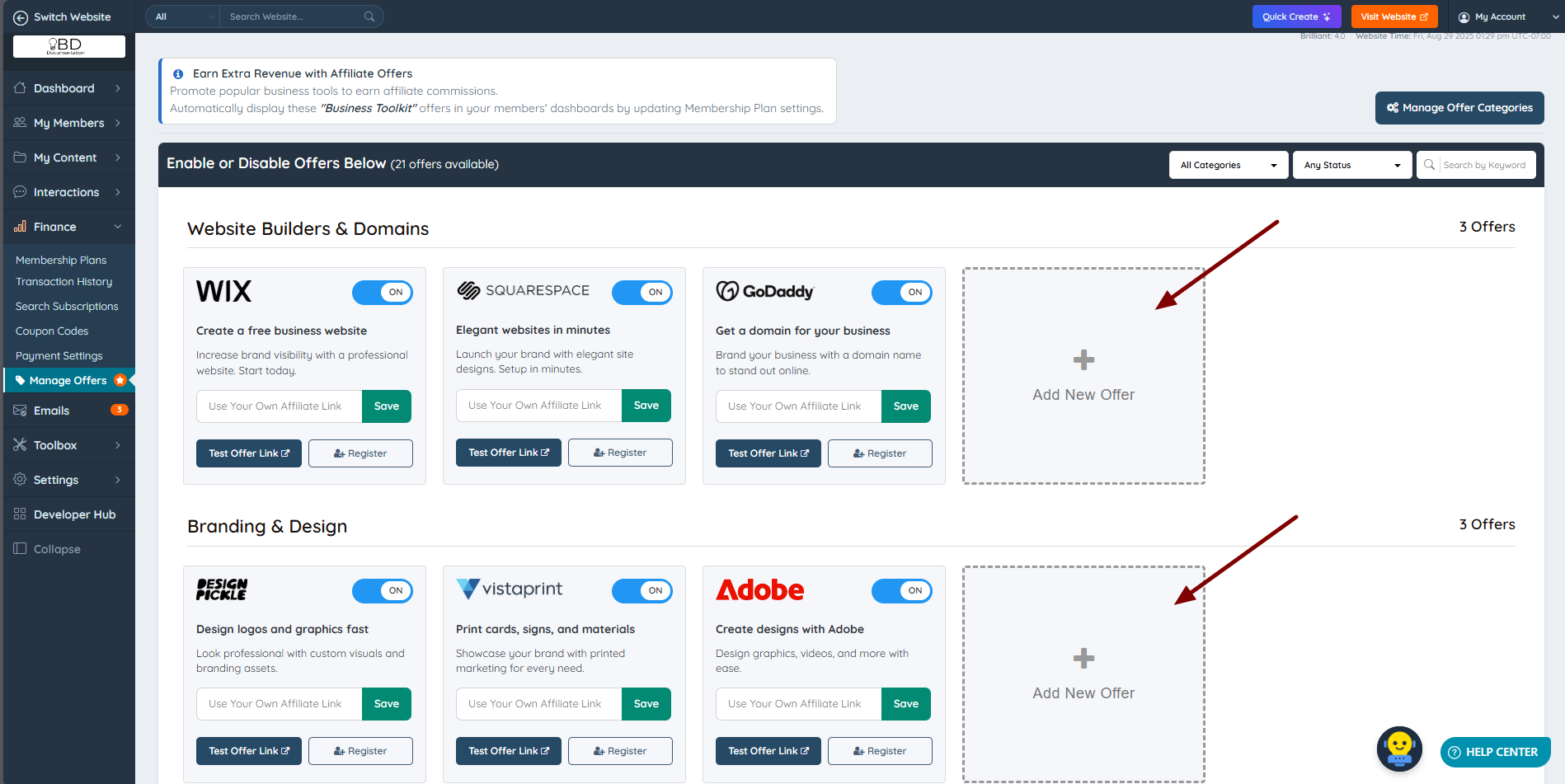Click the Finance bar chart icon
Image resolution: width=1565 pixels, height=784 pixels.
click(x=20, y=226)
